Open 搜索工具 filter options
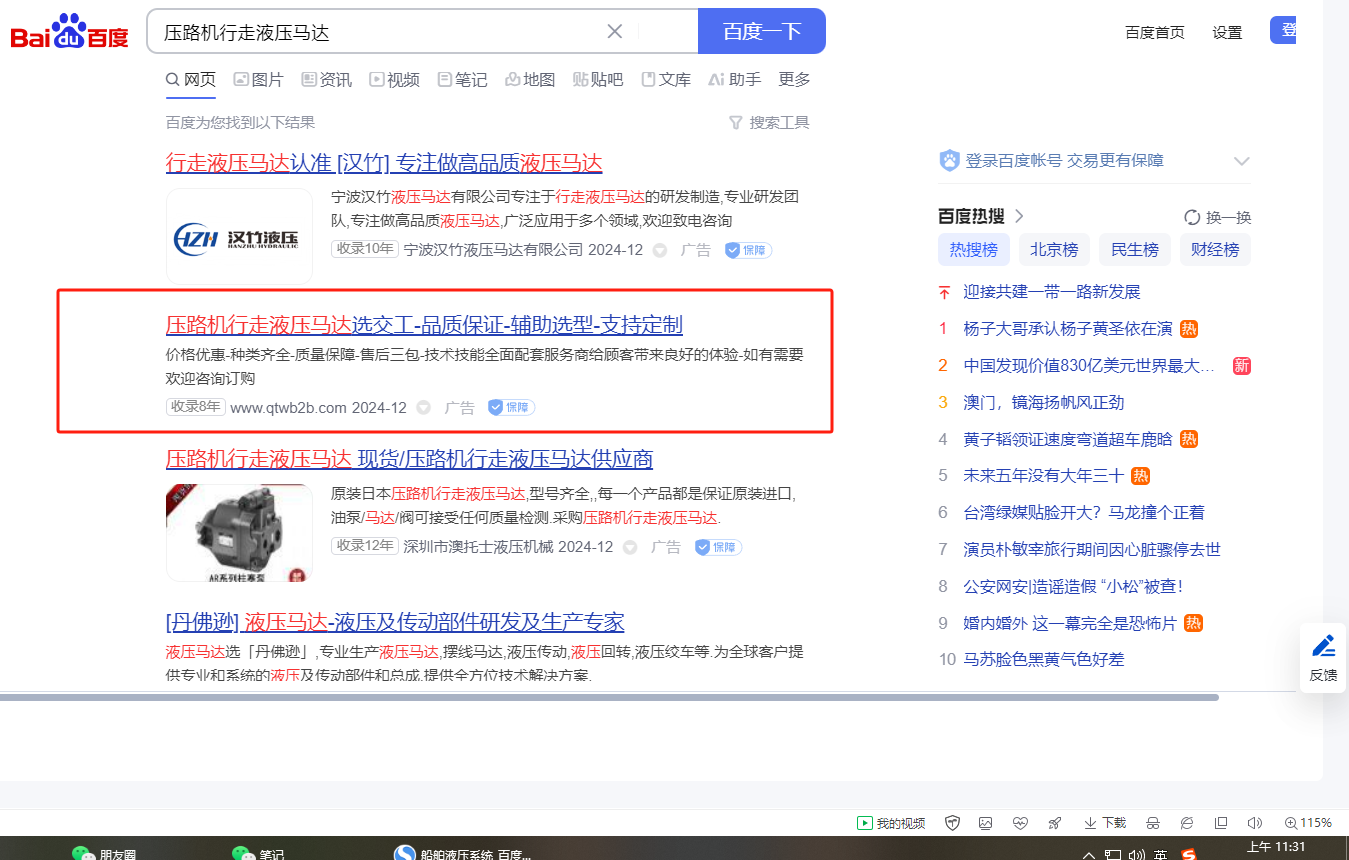This screenshot has height=860, width=1349. point(769,122)
